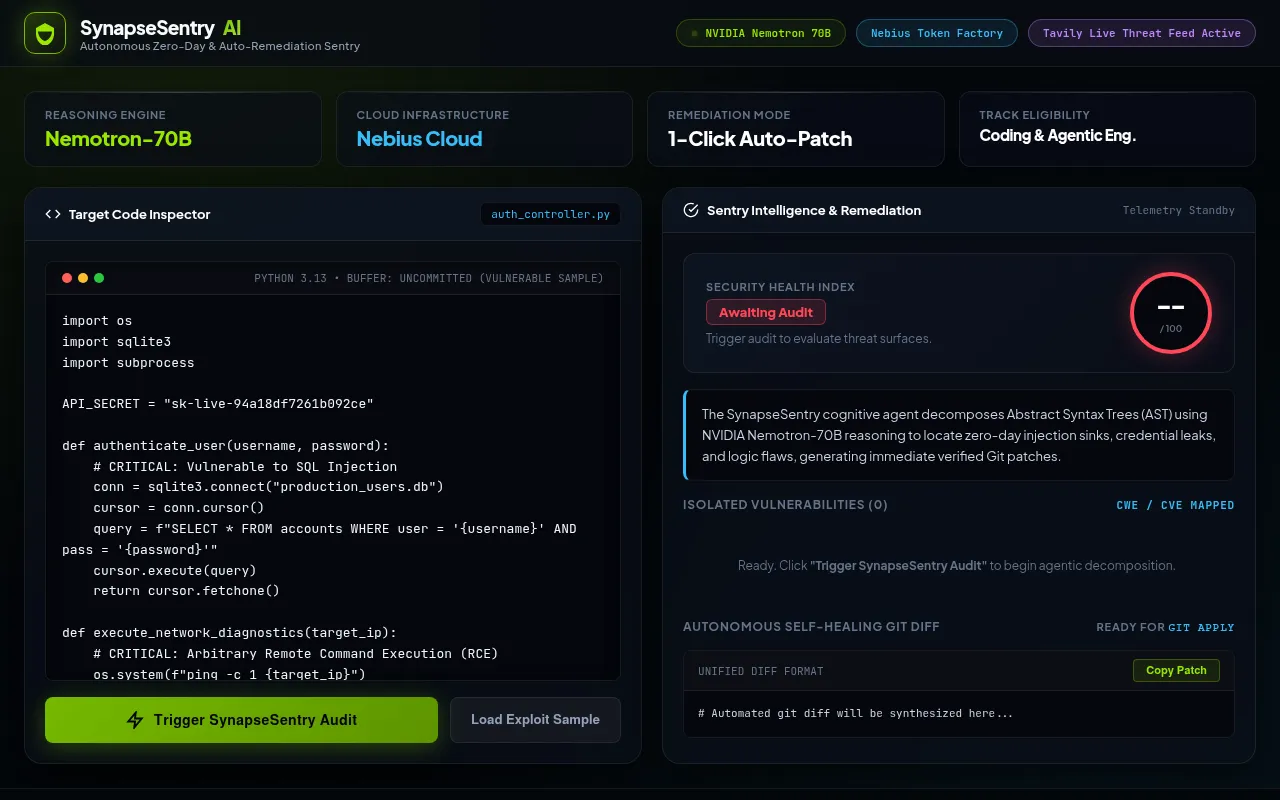Click the 'Automated git diff will be synthesized' placeholder
The height and width of the screenshot is (800, 1280).
pyautogui.click(x=855, y=714)
